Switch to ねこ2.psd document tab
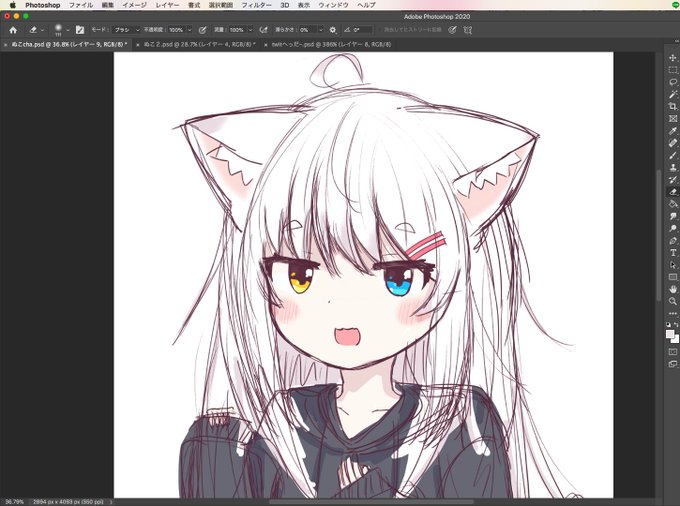Screen dimensions: 680x506 (197, 44)
